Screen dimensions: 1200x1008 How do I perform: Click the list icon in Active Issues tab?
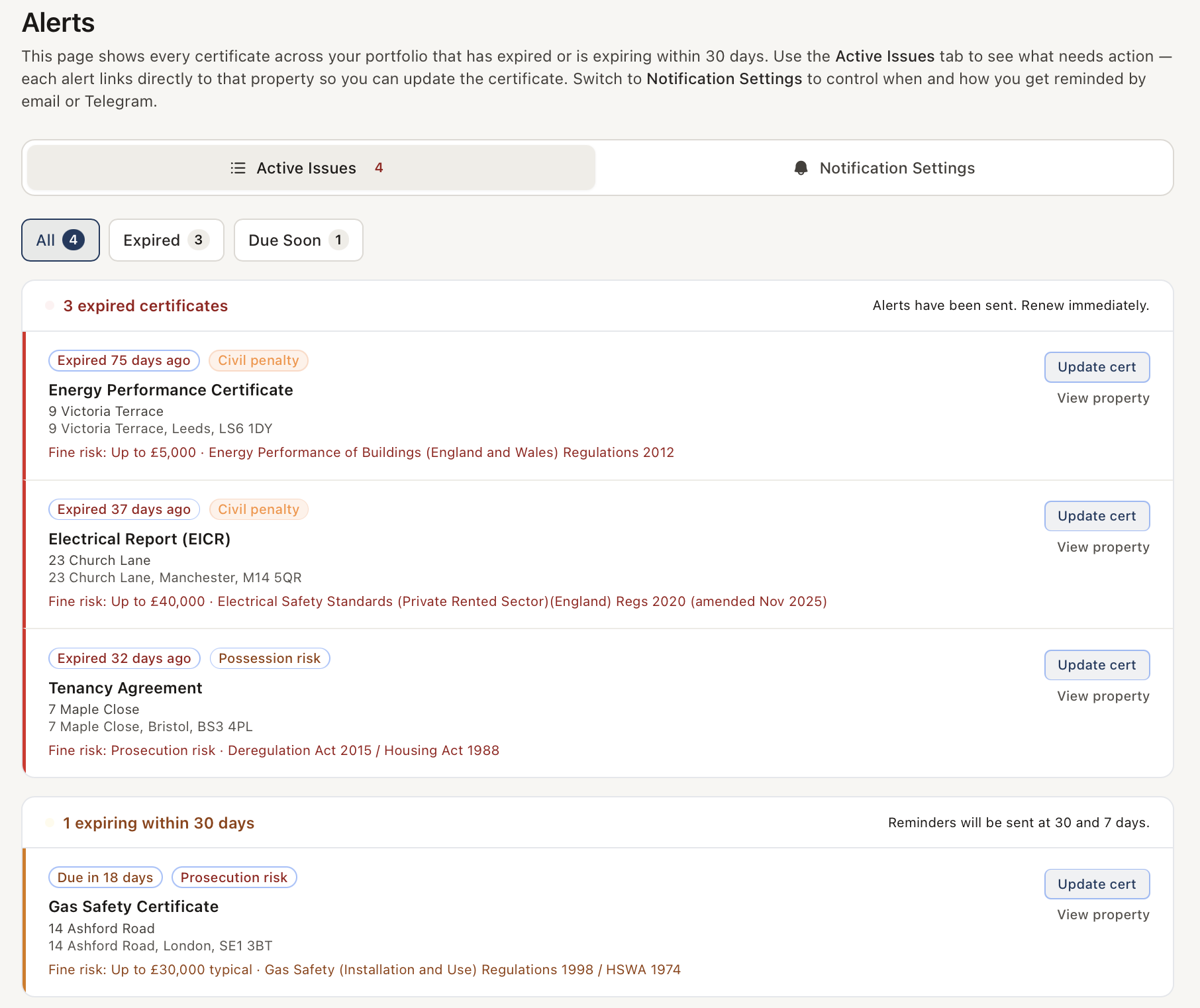coord(237,168)
